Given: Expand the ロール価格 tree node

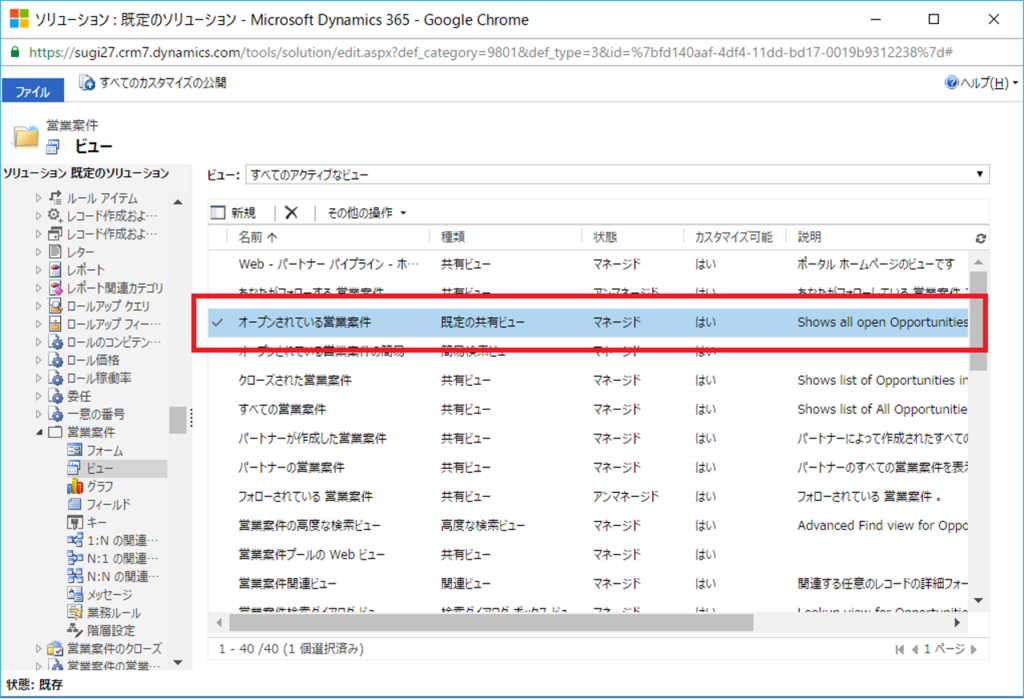Looking at the screenshot, I should [x=38, y=360].
